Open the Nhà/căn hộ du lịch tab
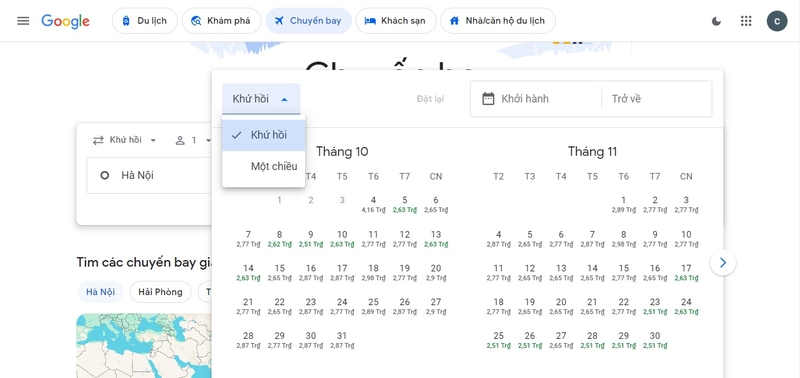 [498, 21]
